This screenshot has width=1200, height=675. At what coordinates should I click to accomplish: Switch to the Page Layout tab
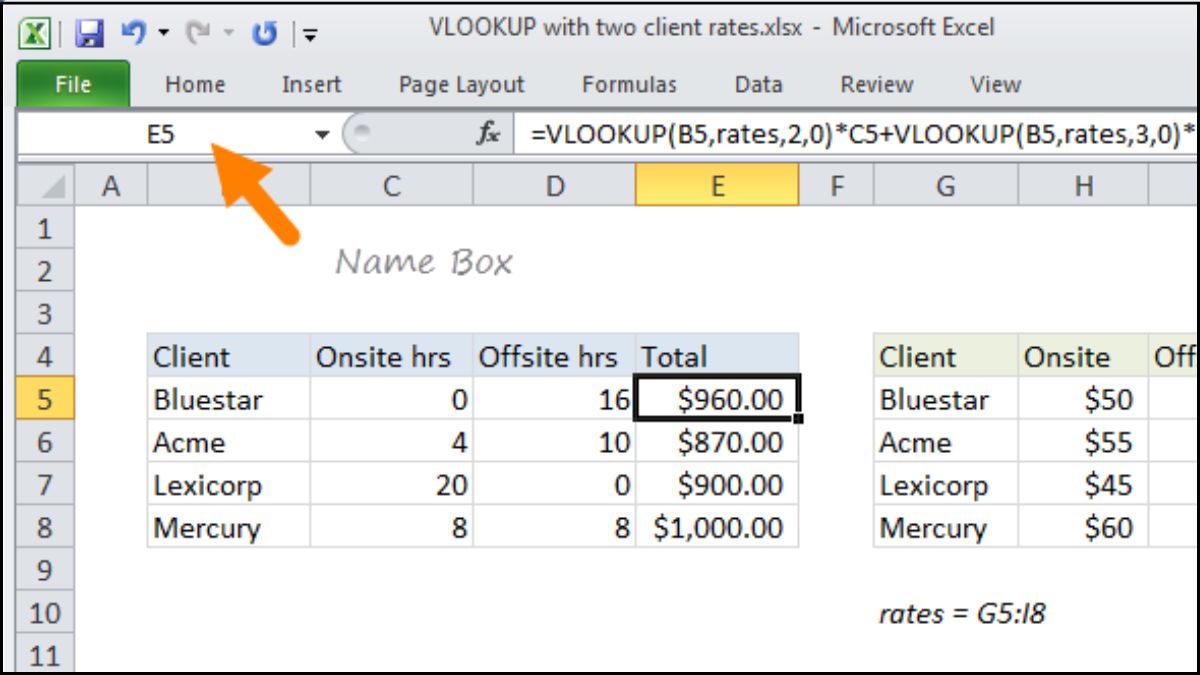[x=459, y=84]
